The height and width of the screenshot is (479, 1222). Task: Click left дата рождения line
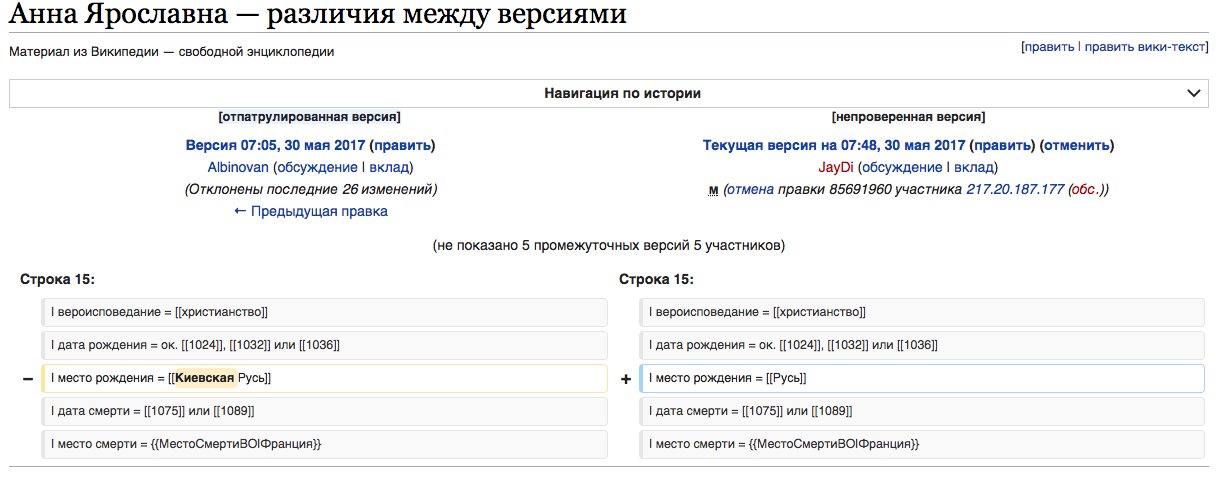[x=324, y=345]
